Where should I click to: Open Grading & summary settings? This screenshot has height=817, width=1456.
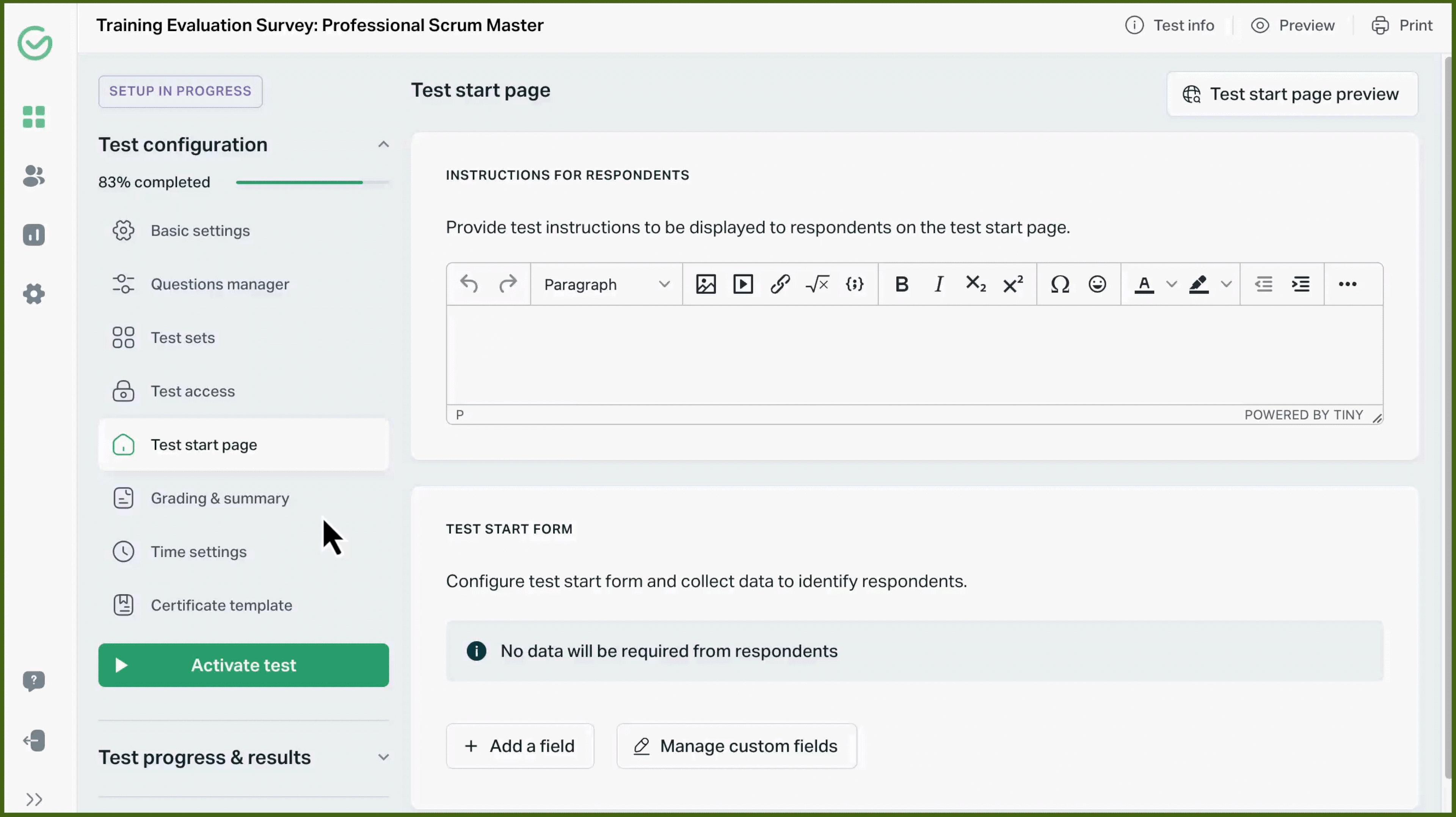220,498
